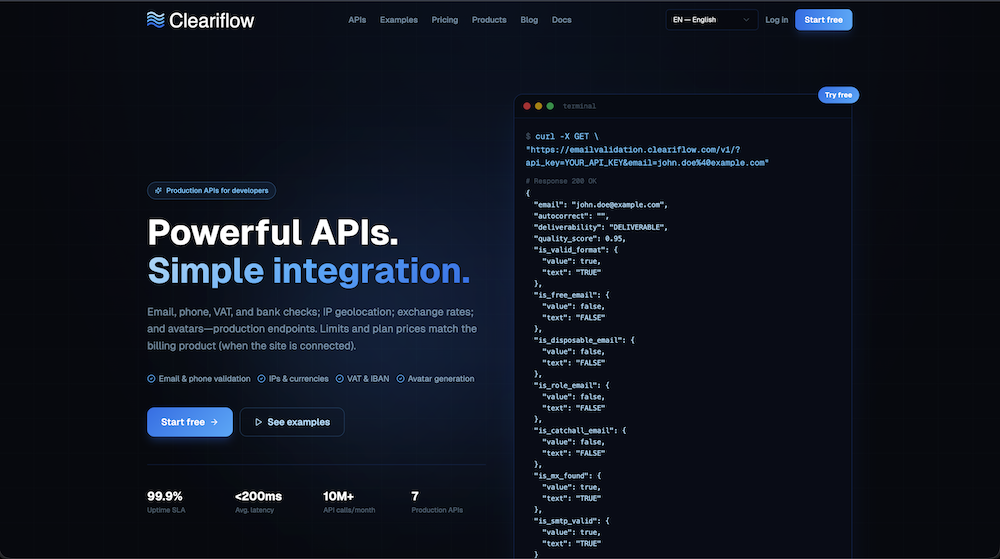Open the Docs navigation link
This screenshot has height=559, width=1000.
click(561, 20)
